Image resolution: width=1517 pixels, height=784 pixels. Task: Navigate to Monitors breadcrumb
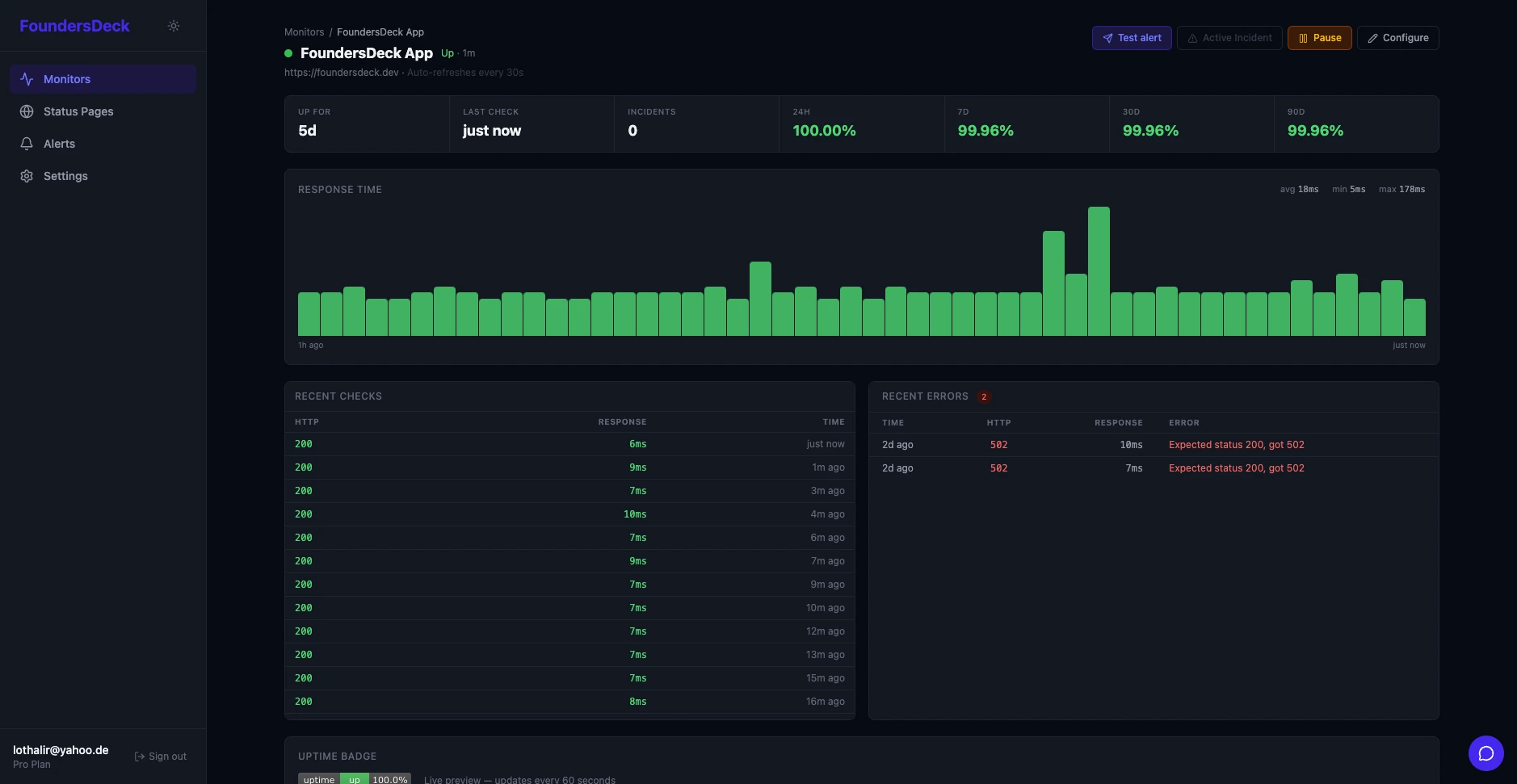(305, 31)
